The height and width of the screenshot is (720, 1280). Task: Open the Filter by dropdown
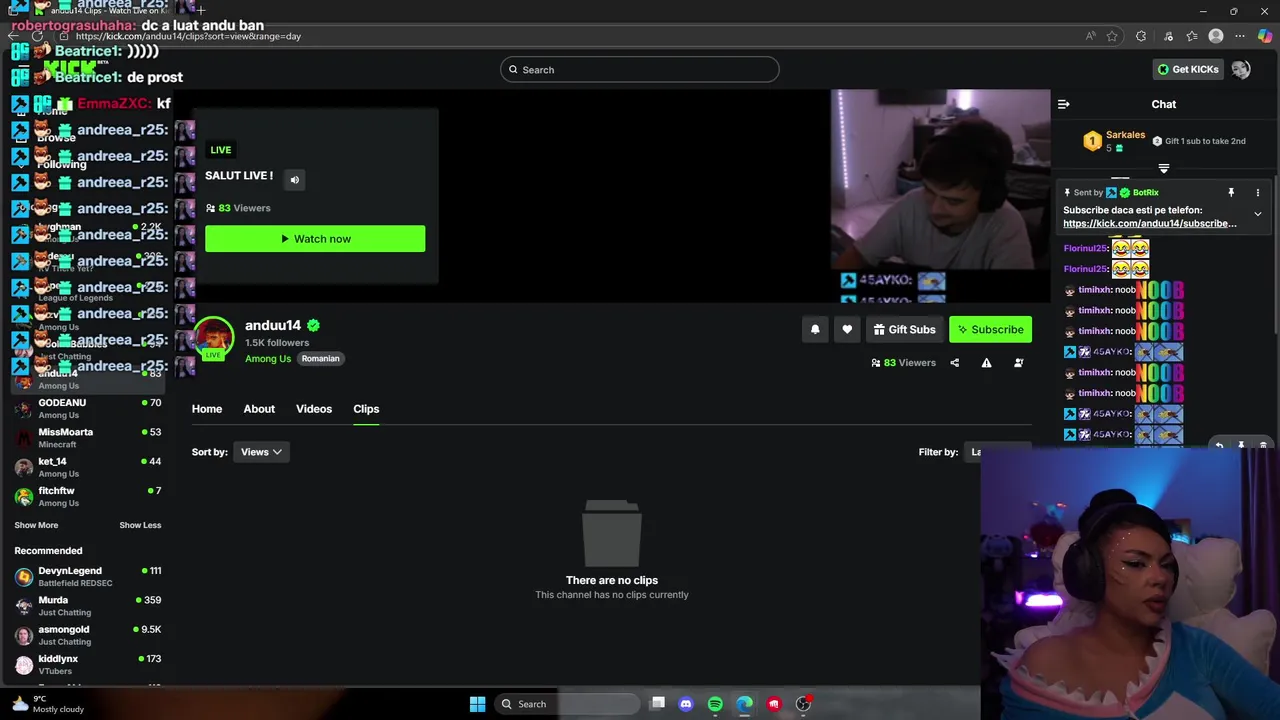[x=996, y=452]
